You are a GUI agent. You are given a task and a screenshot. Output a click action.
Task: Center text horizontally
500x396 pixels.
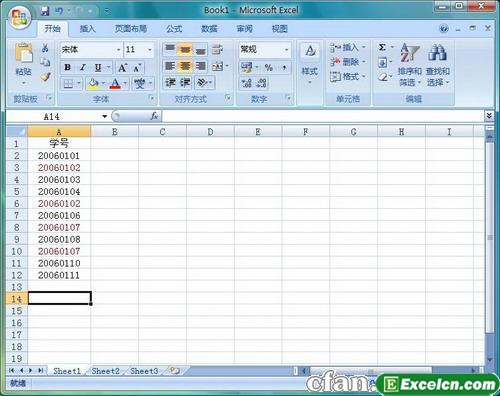click(x=185, y=66)
